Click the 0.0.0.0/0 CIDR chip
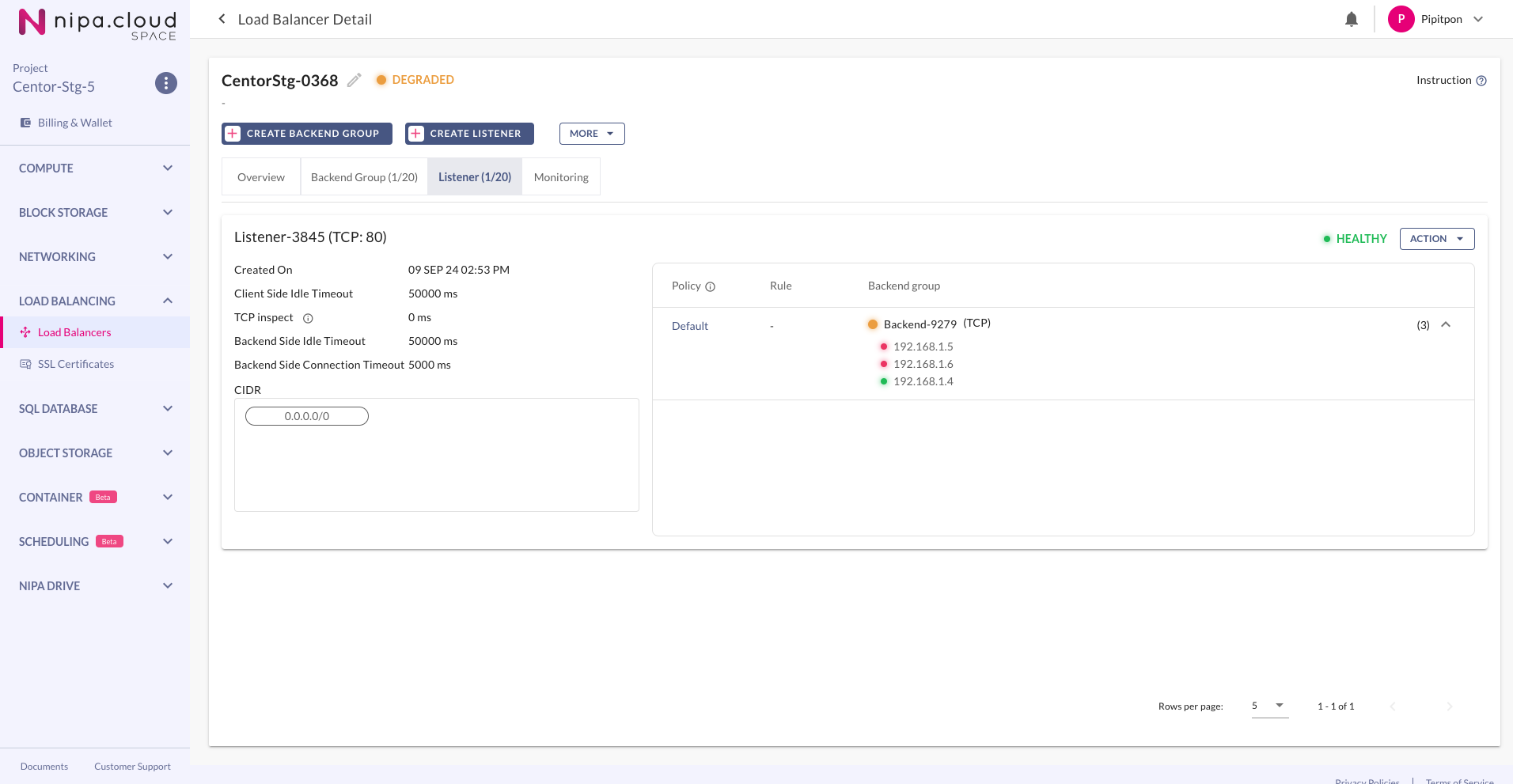Screen dimensions: 1513x784 click(x=307, y=416)
